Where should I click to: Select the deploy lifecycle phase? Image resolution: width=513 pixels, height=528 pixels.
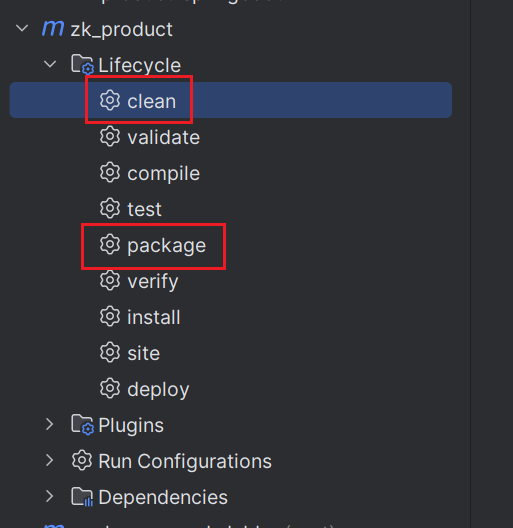pyautogui.click(x=158, y=390)
